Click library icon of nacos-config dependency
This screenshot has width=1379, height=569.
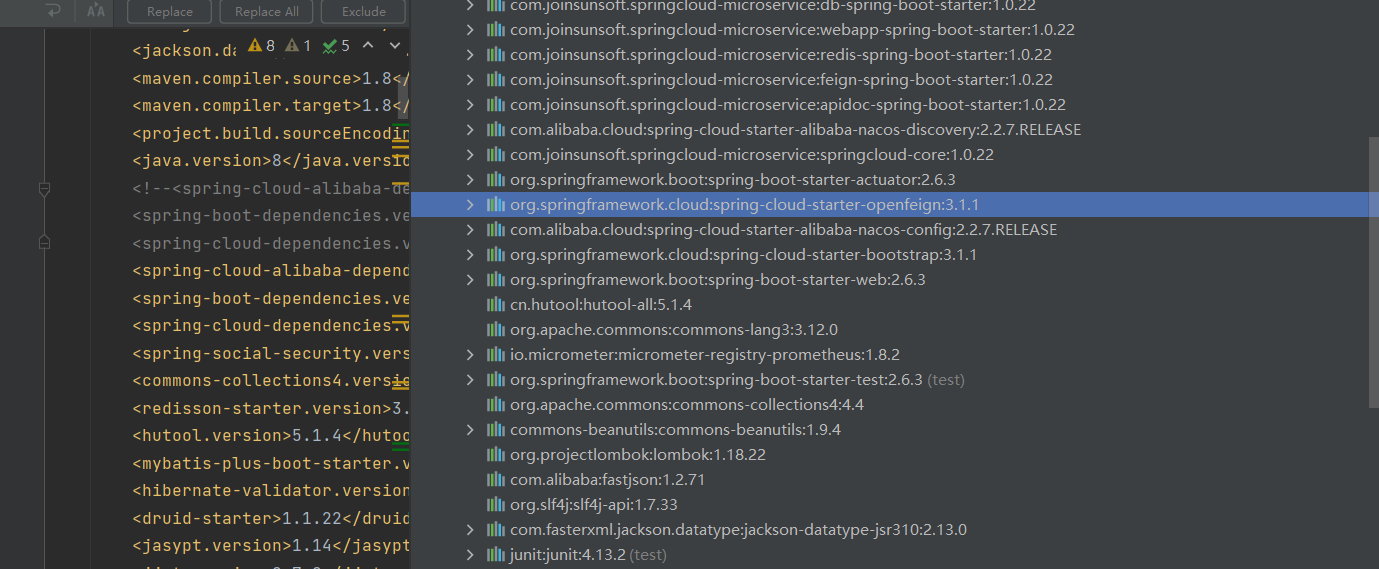coord(495,230)
